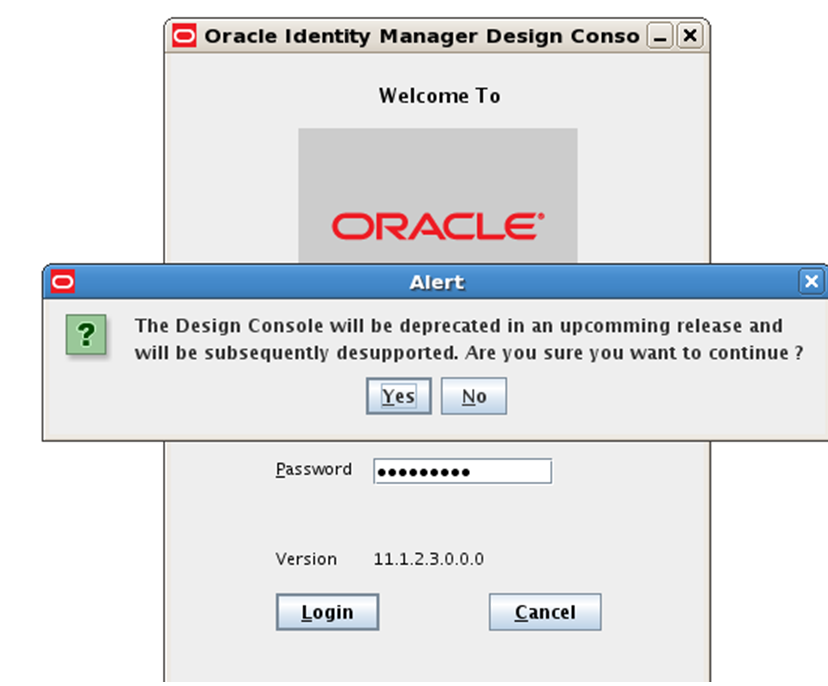
Task: Close the Alert dialog with its X button
Action: pos(811,281)
